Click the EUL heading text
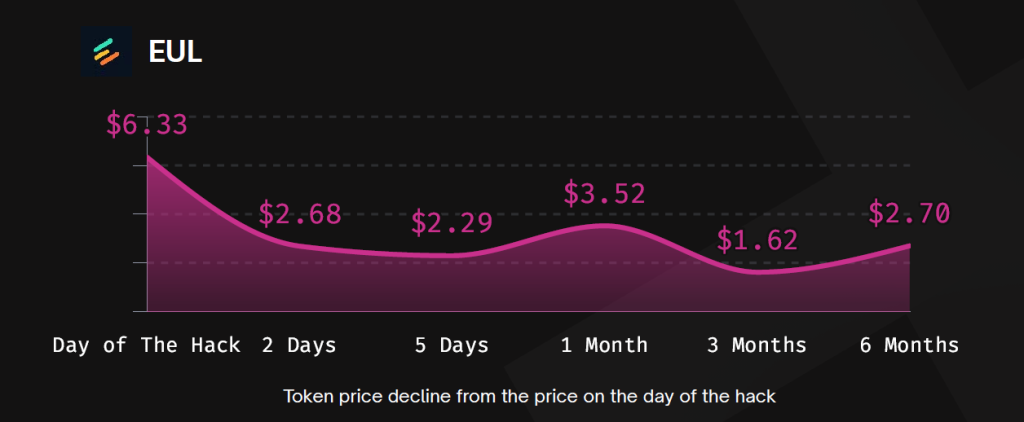 click(175, 52)
